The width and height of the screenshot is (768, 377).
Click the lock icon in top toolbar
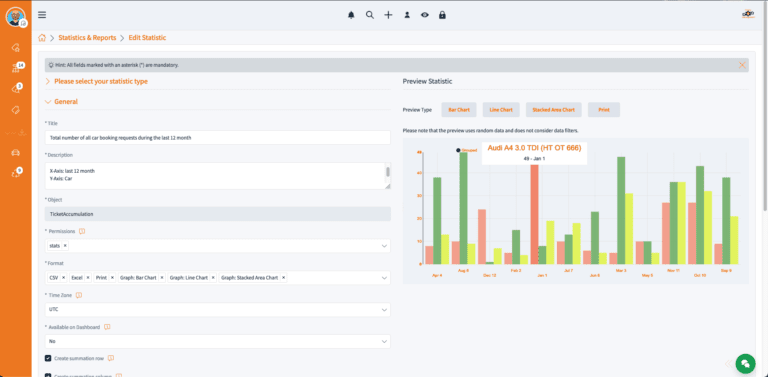(442, 15)
